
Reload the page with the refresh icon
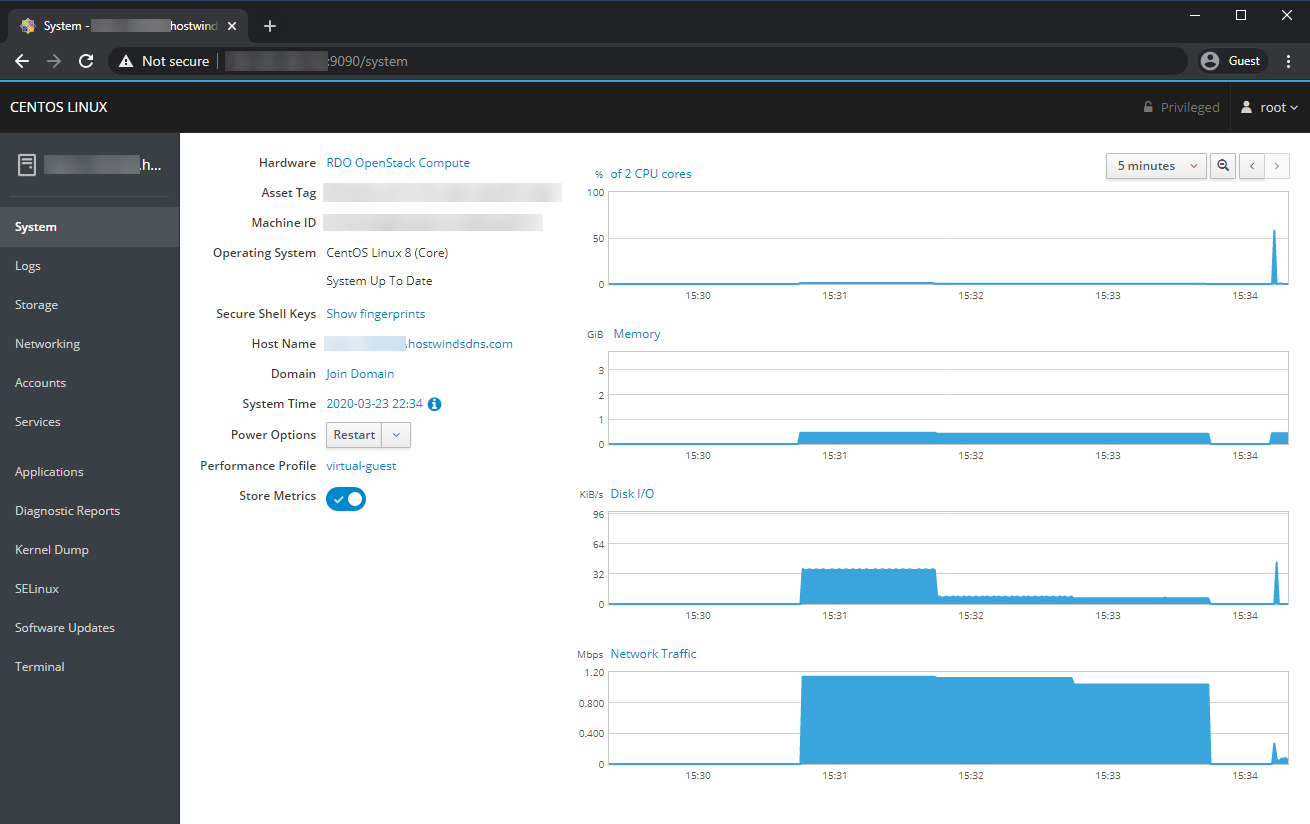tap(86, 61)
